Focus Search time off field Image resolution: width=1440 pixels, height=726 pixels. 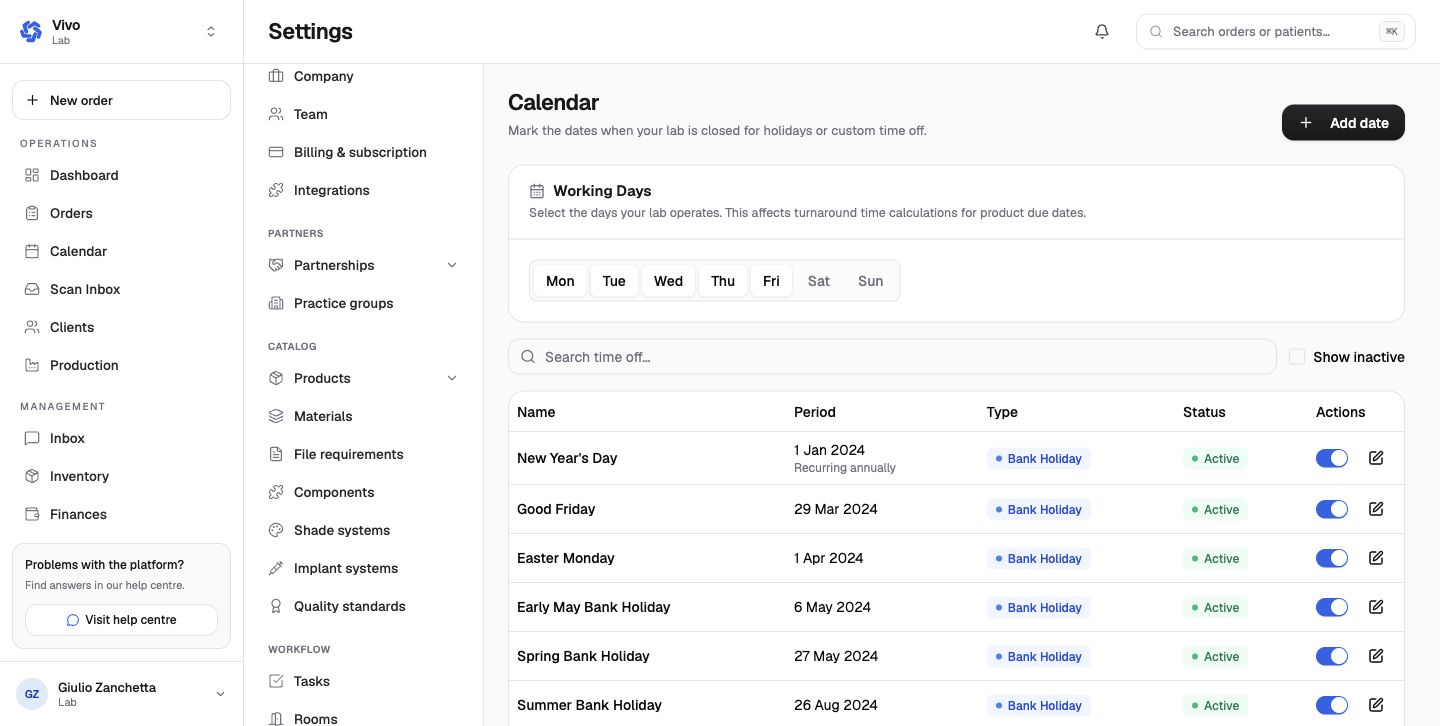tap(892, 357)
